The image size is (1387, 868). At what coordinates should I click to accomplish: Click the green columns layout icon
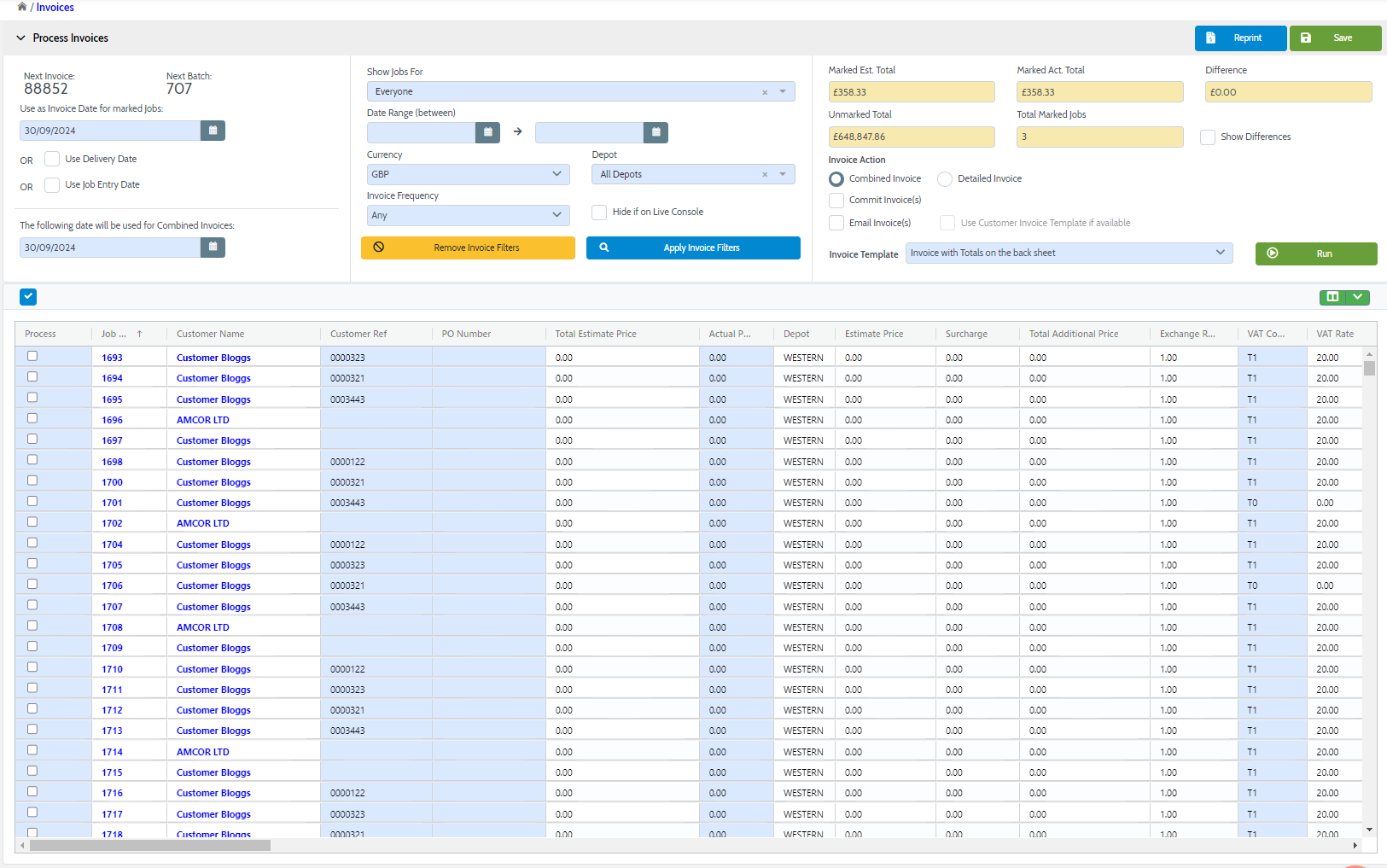point(1332,297)
